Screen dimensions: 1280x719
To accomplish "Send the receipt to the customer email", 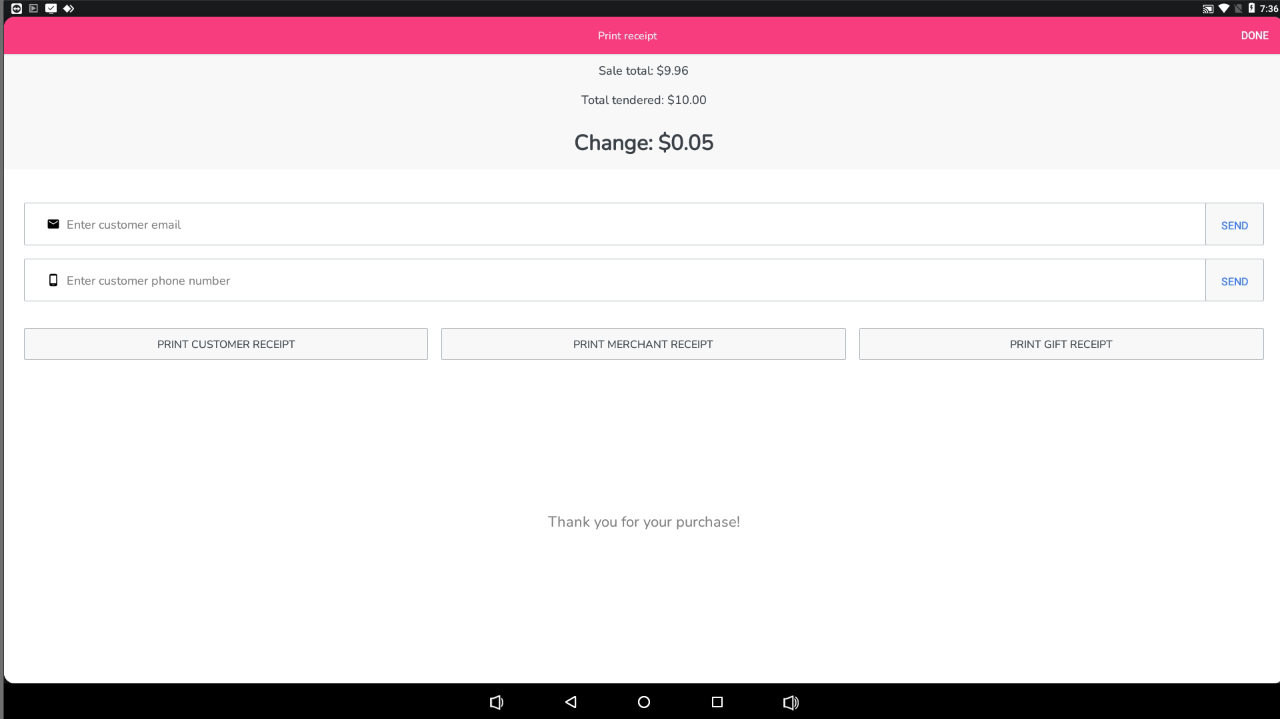I will [x=1234, y=225].
